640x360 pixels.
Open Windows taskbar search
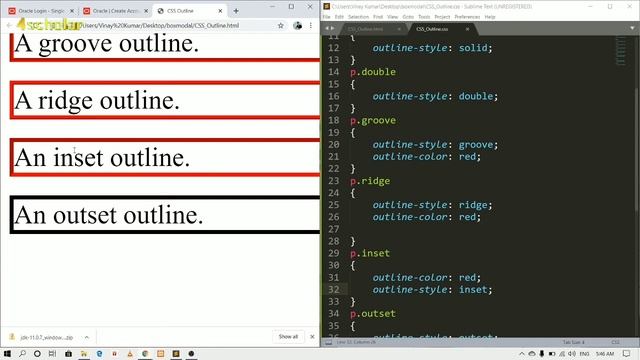(x=22, y=353)
